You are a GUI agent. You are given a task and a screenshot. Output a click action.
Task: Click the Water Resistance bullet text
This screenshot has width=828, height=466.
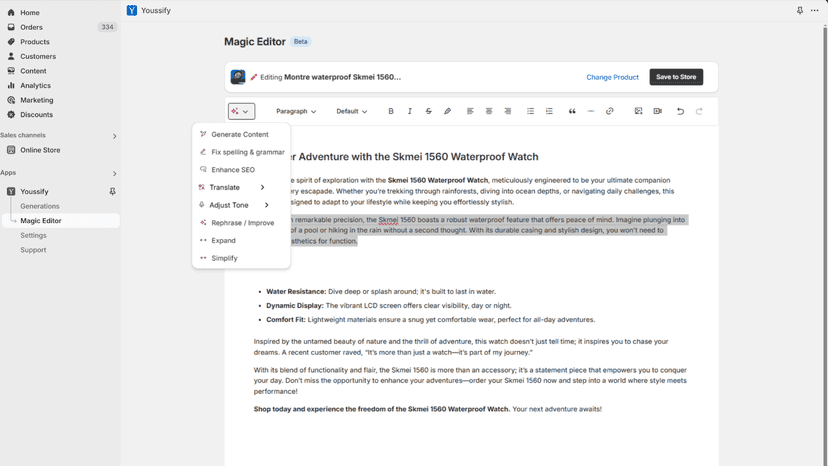(381, 292)
